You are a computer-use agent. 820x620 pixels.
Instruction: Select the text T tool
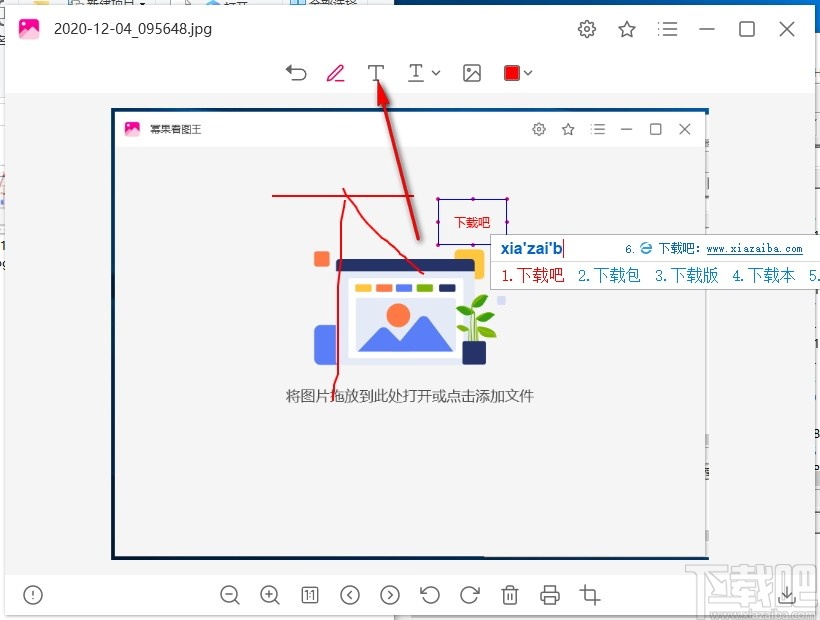(x=375, y=73)
